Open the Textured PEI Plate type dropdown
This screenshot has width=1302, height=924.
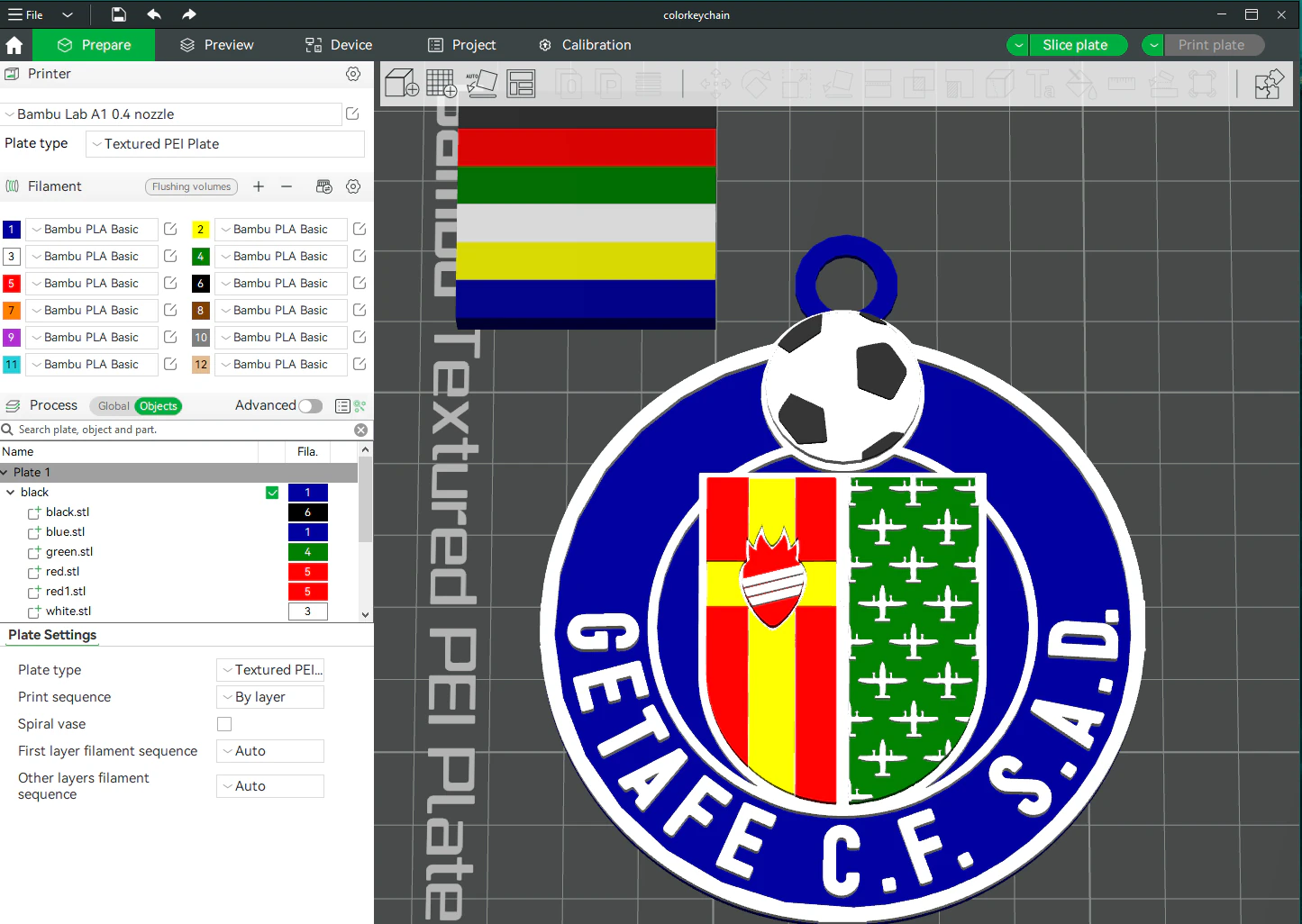(x=225, y=144)
